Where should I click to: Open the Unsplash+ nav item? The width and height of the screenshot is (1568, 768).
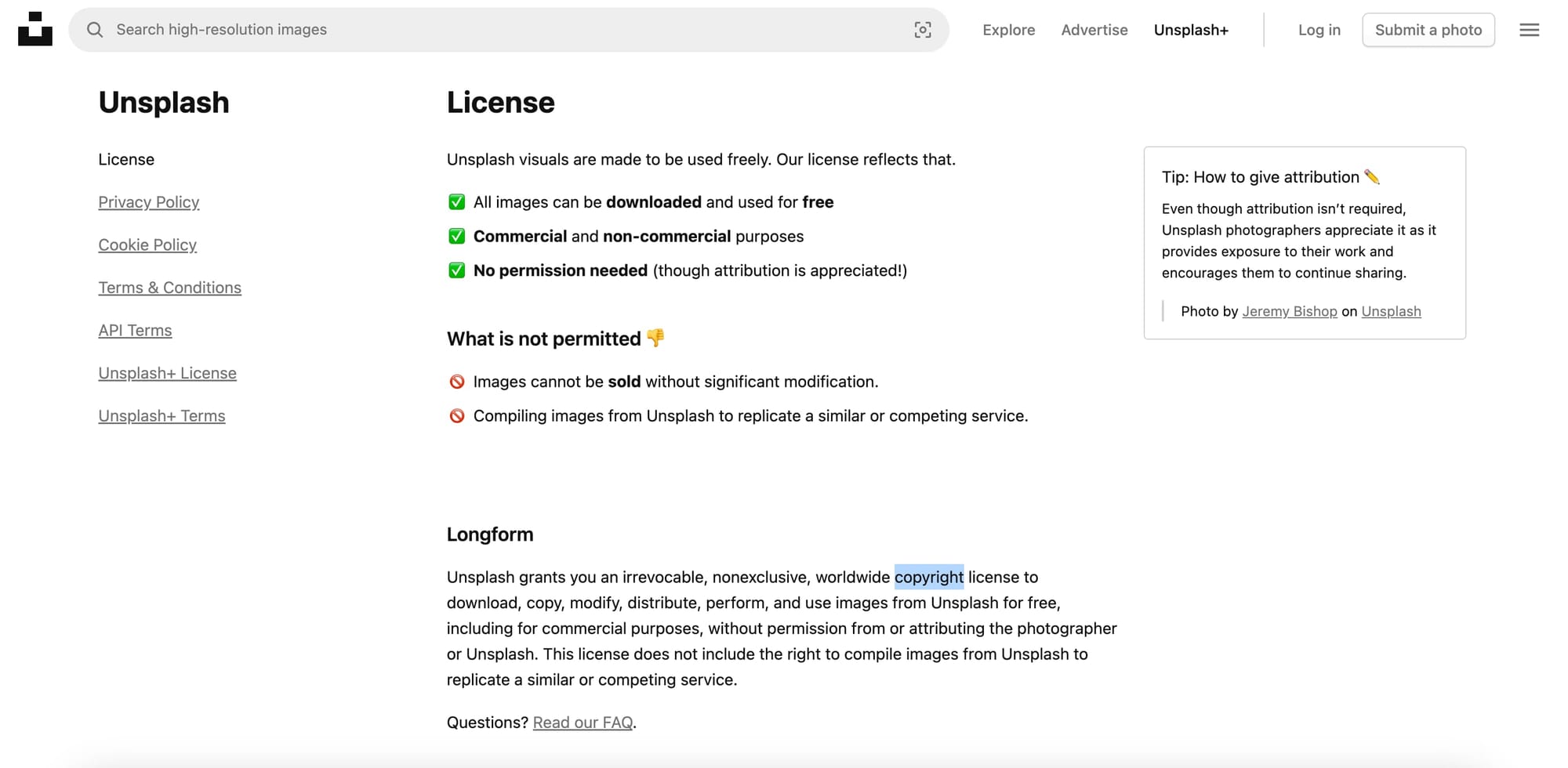[x=1191, y=30]
